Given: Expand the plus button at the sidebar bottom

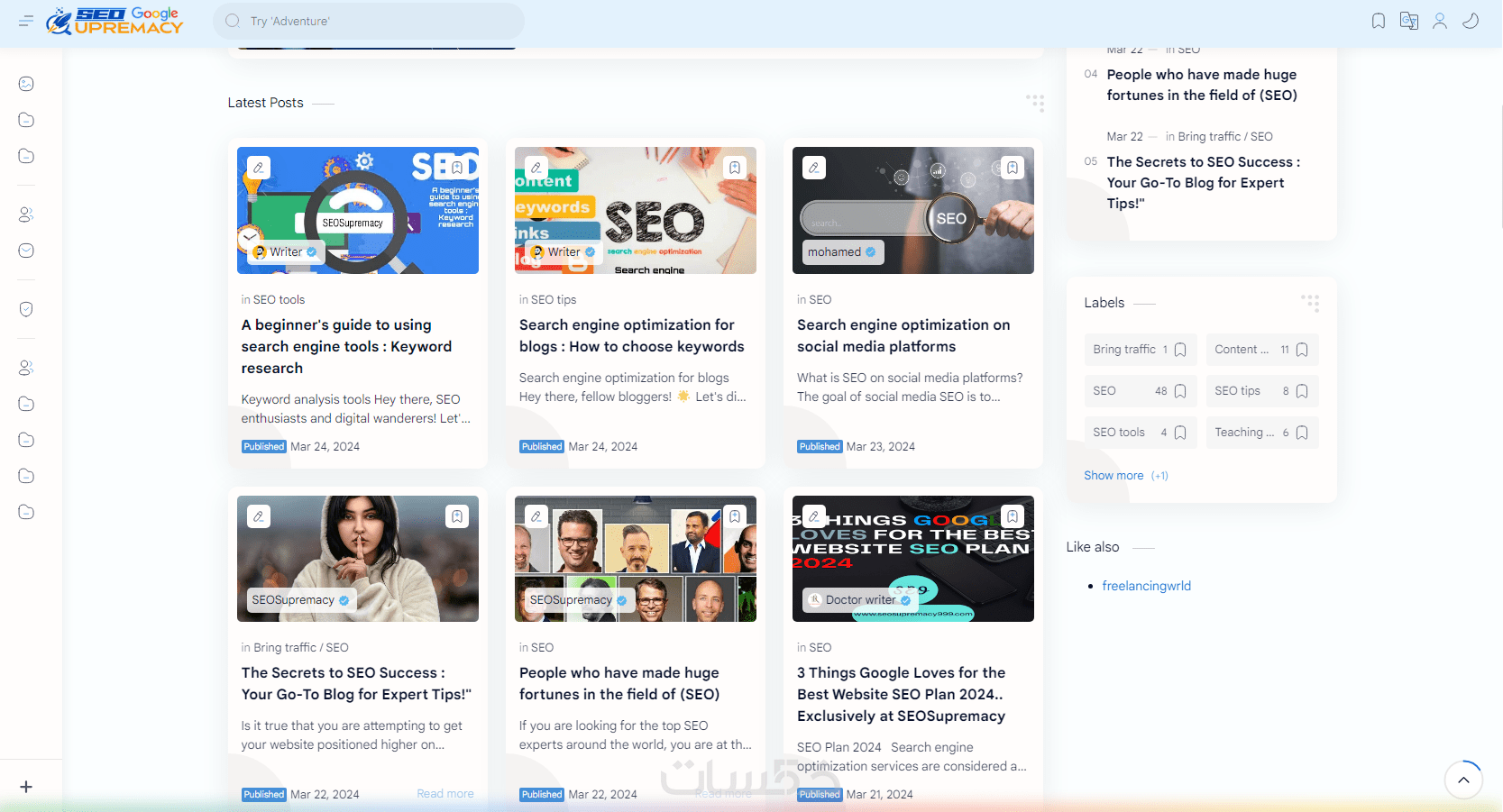Looking at the screenshot, I should click(26, 787).
